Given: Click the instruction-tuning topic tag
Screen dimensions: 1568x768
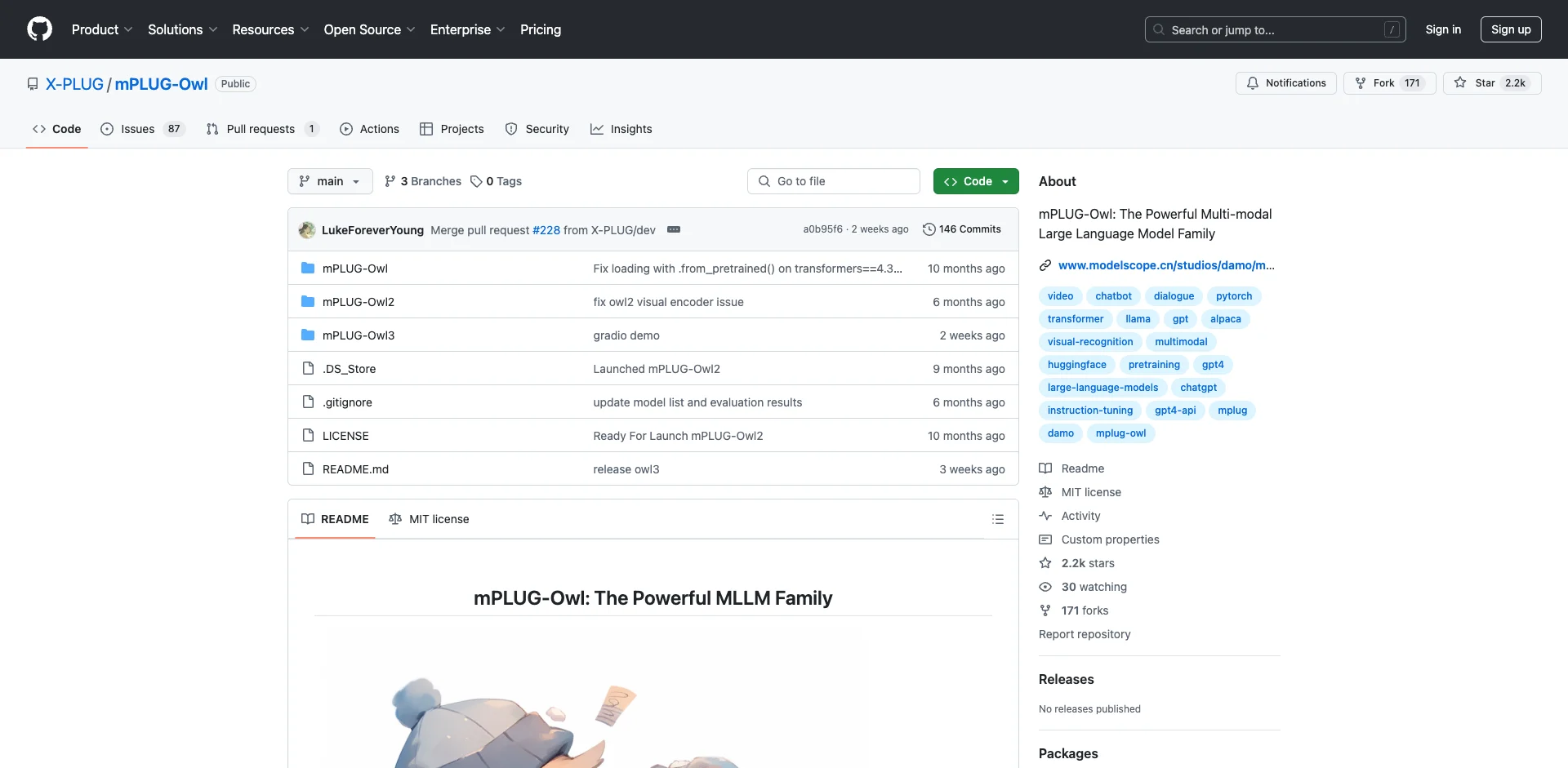Looking at the screenshot, I should coord(1090,411).
